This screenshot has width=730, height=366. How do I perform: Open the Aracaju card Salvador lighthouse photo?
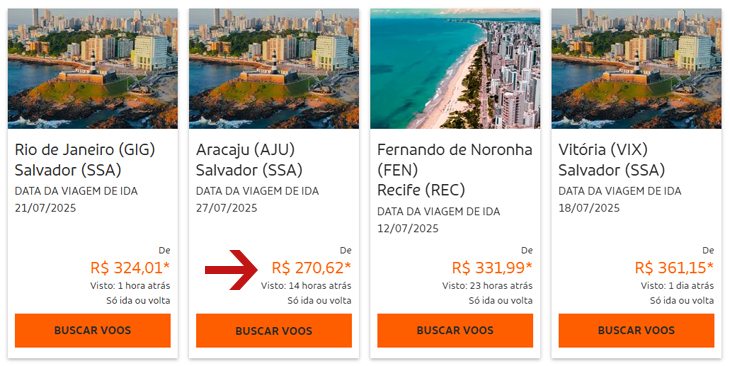click(274, 68)
